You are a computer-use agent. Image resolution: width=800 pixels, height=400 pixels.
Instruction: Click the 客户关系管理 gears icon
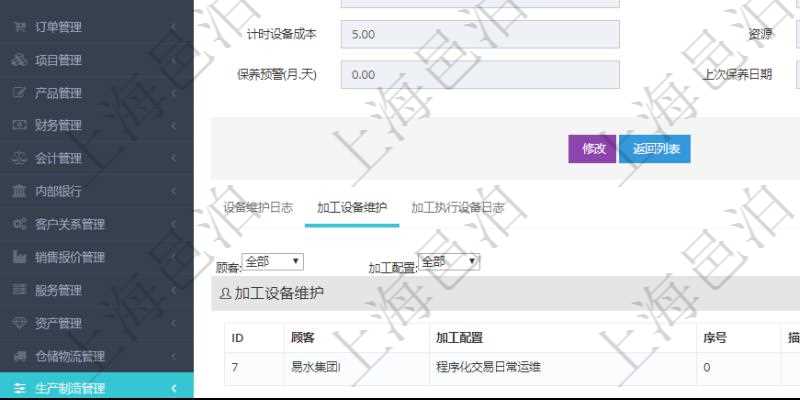coord(19,224)
